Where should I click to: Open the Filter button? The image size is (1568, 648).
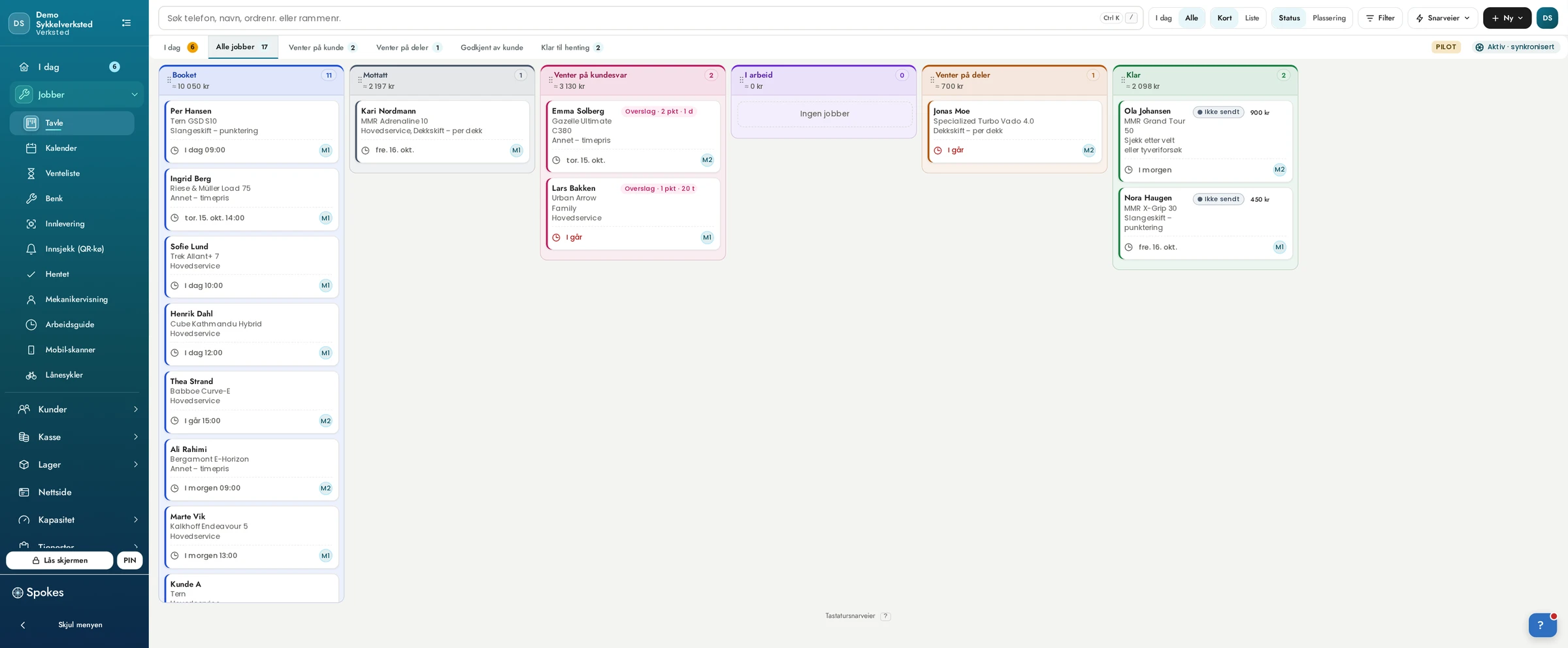(1380, 18)
